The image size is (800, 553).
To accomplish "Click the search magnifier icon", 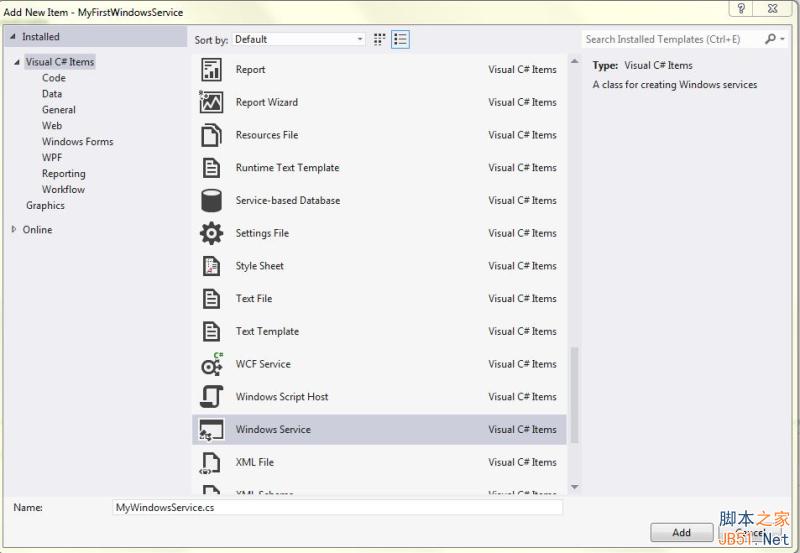I will [770, 39].
